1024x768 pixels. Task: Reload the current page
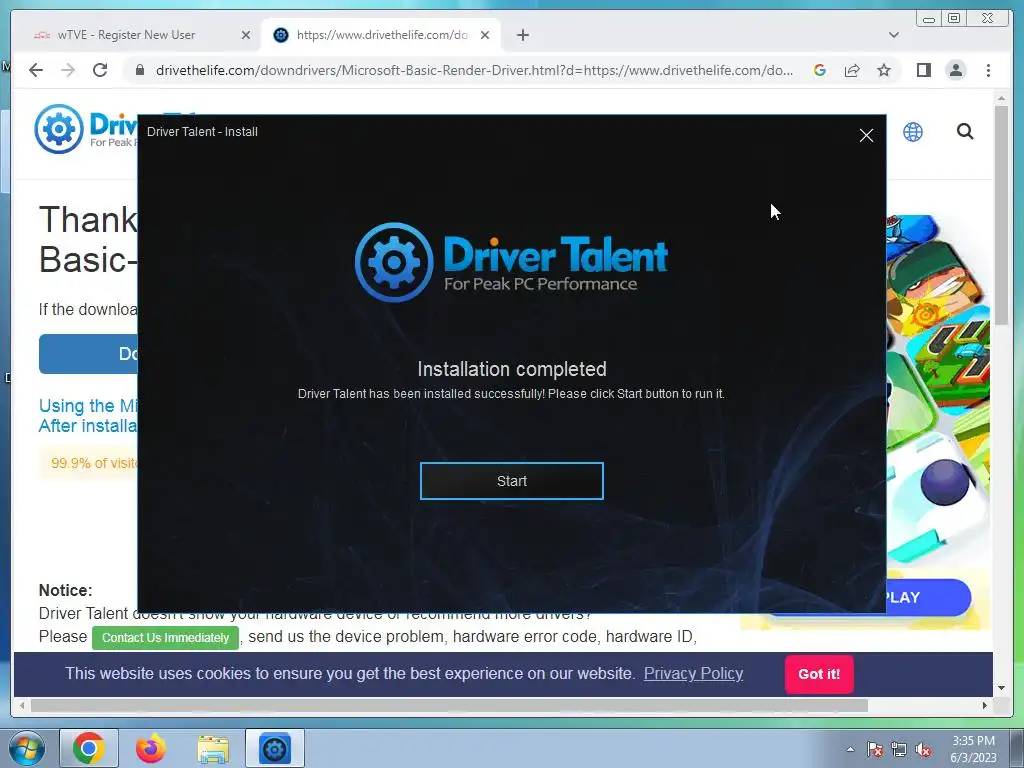point(100,70)
